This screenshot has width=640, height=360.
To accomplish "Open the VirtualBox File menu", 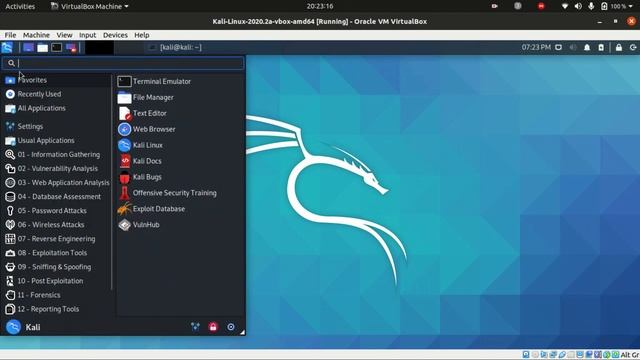I will [x=10, y=35].
